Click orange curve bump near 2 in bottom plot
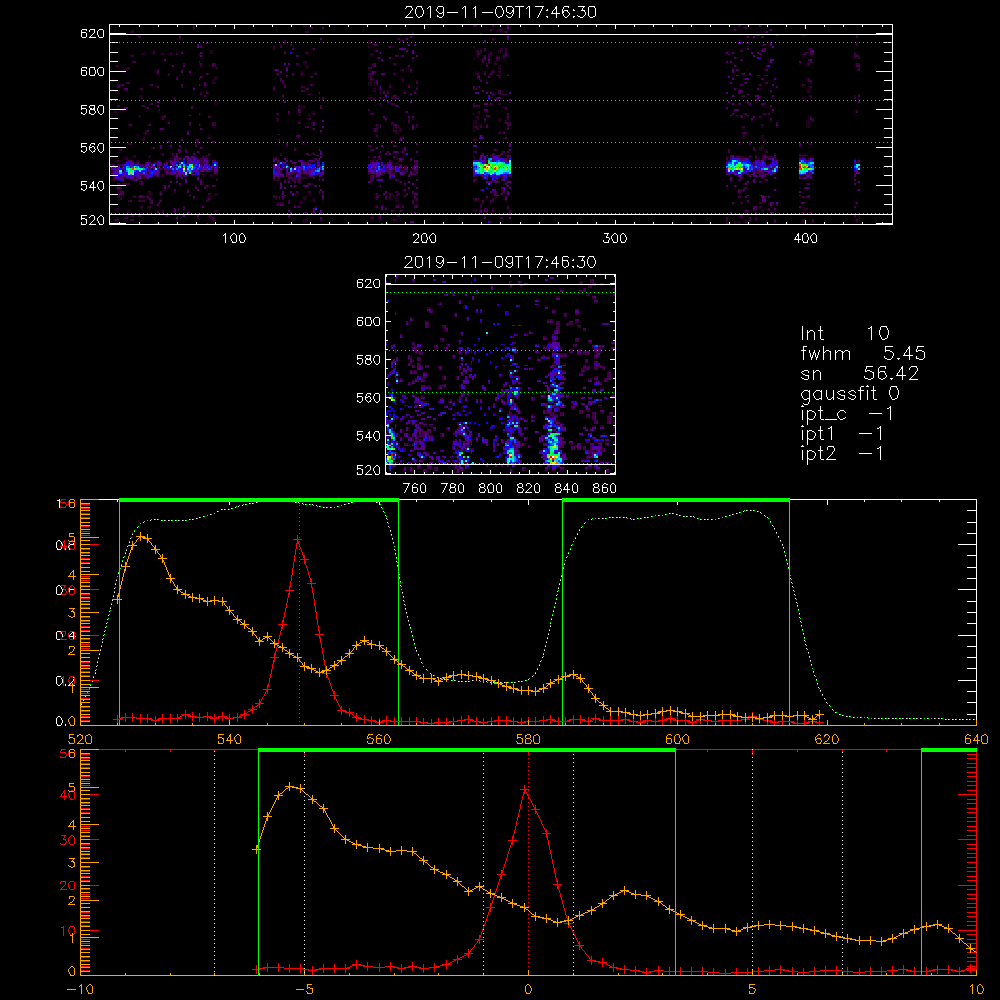Image resolution: width=1000 pixels, height=1000 pixels. pos(625,890)
